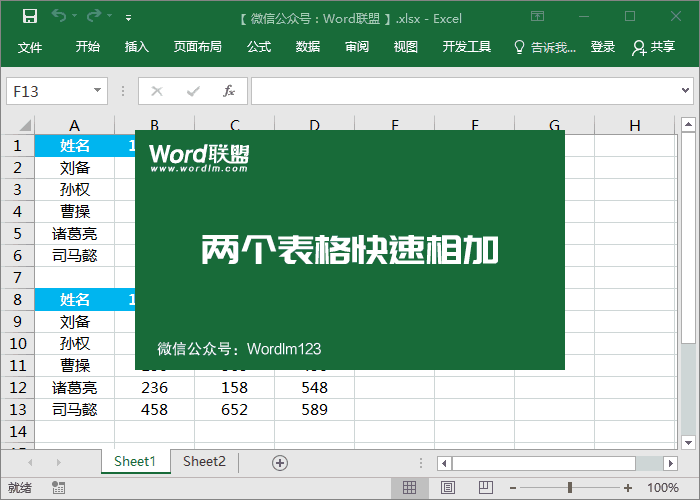Click cell D13 with value 589
The image size is (700, 500).
pyautogui.click(x=315, y=410)
